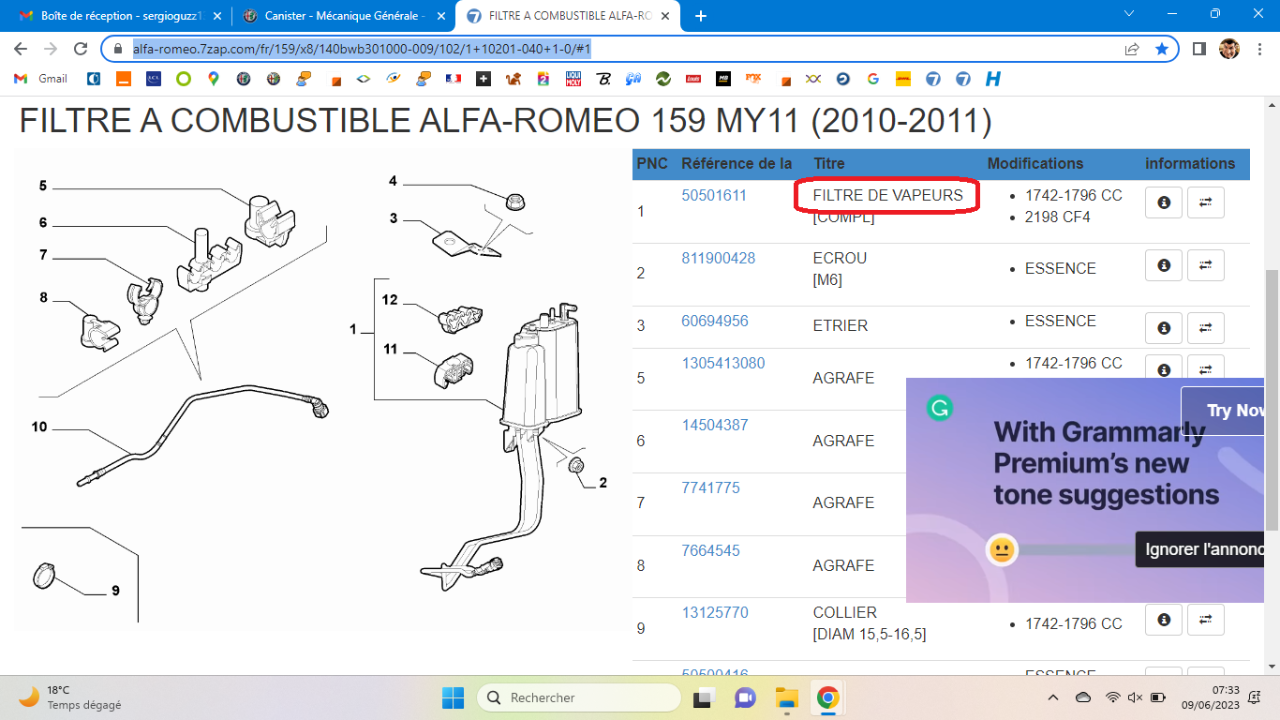1280x720 pixels.
Task: Open part reference 811900428 link
Action: [718, 258]
